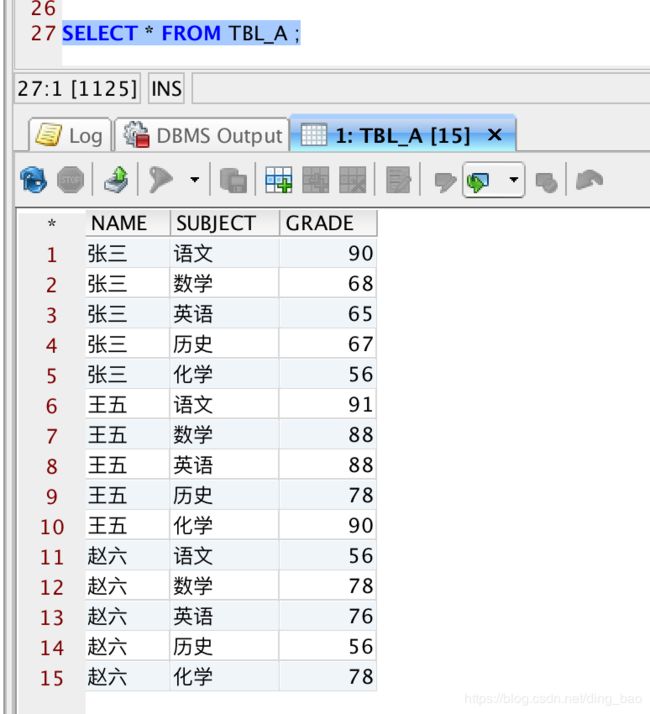The width and height of the screenshot is (650, 714).
Task: Click the 张三 name cell in row 1
Action: (128, 253)
